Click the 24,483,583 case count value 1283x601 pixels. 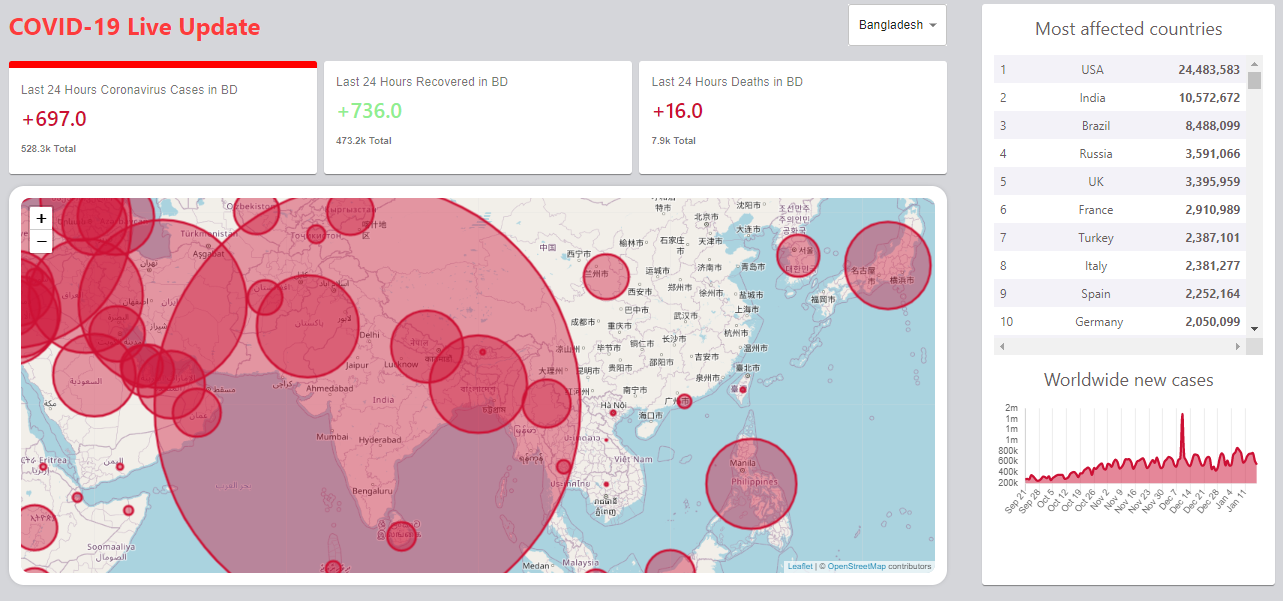pos(1209,70)
